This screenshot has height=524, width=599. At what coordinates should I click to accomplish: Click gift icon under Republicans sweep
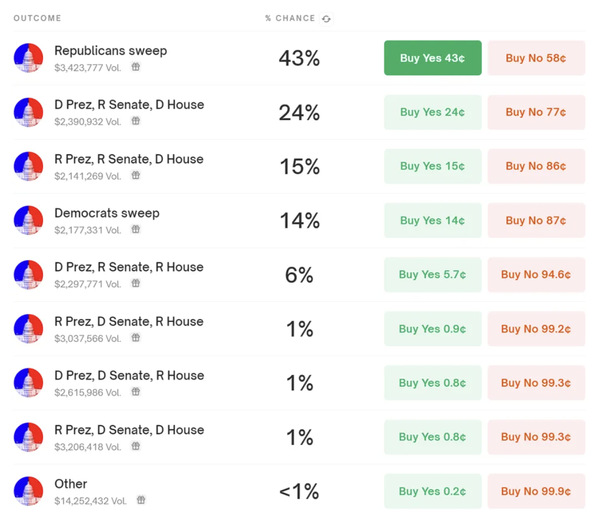tap(136, 67)
